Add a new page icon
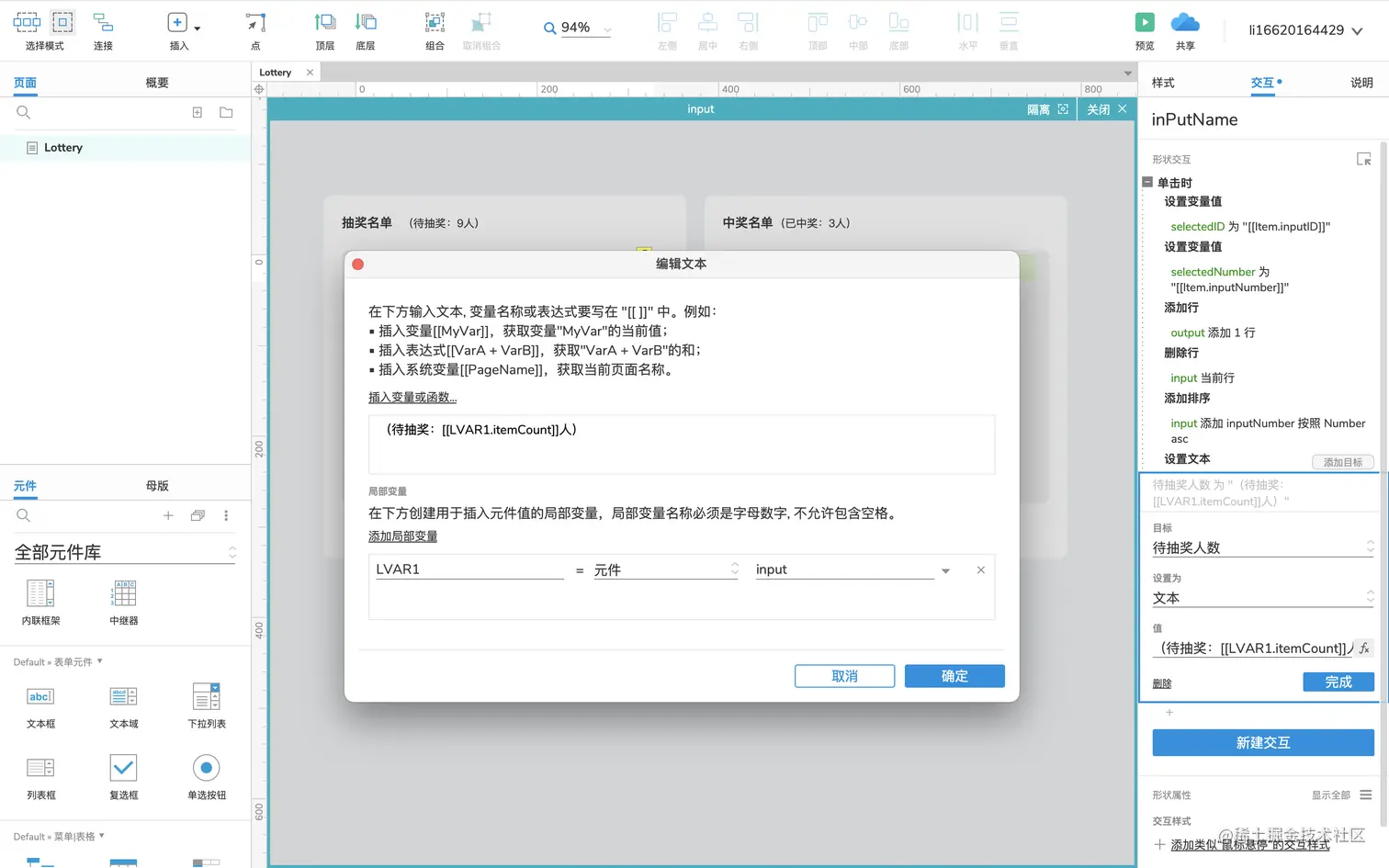 point(197,112)
